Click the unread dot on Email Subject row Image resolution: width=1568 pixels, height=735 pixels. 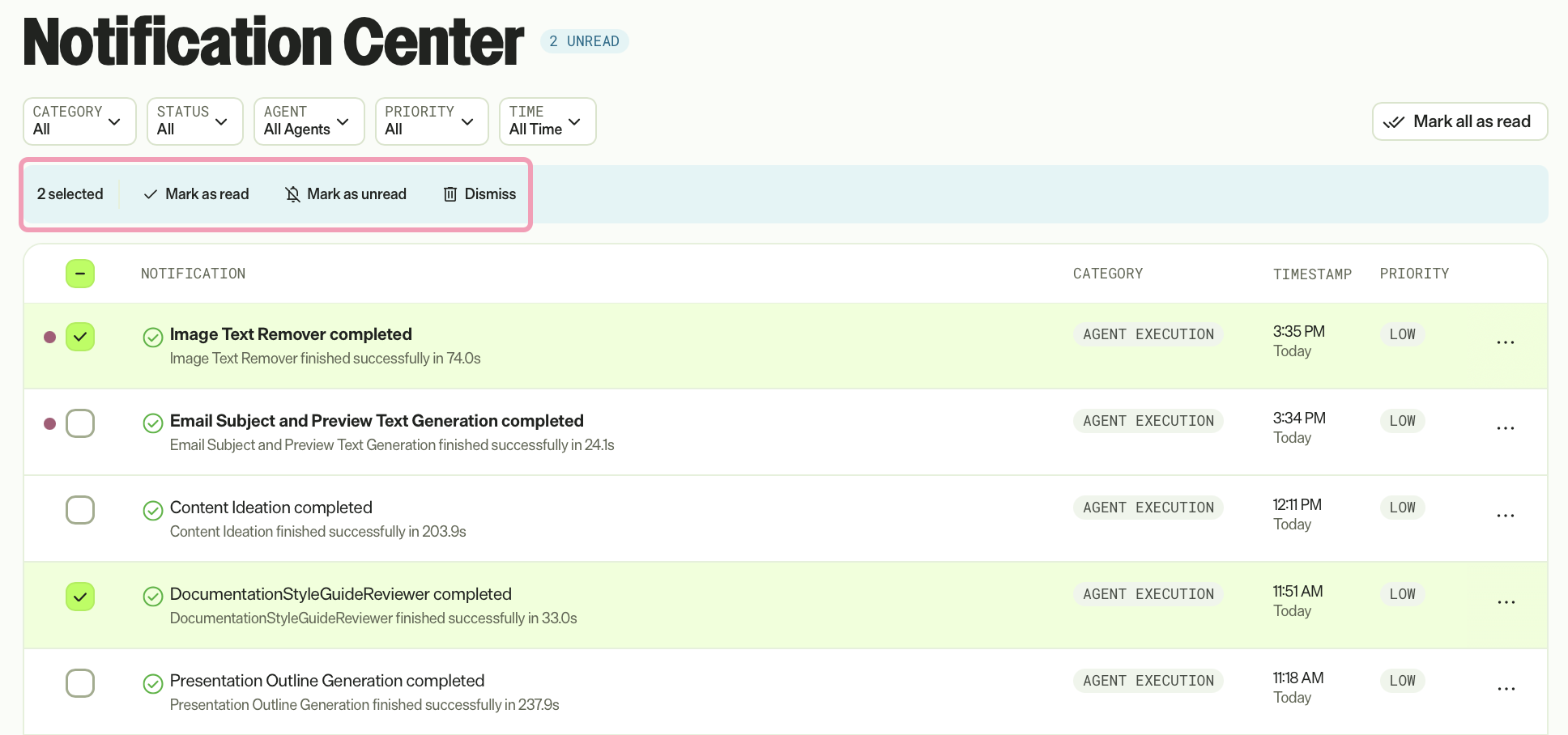tap(49, 423)
